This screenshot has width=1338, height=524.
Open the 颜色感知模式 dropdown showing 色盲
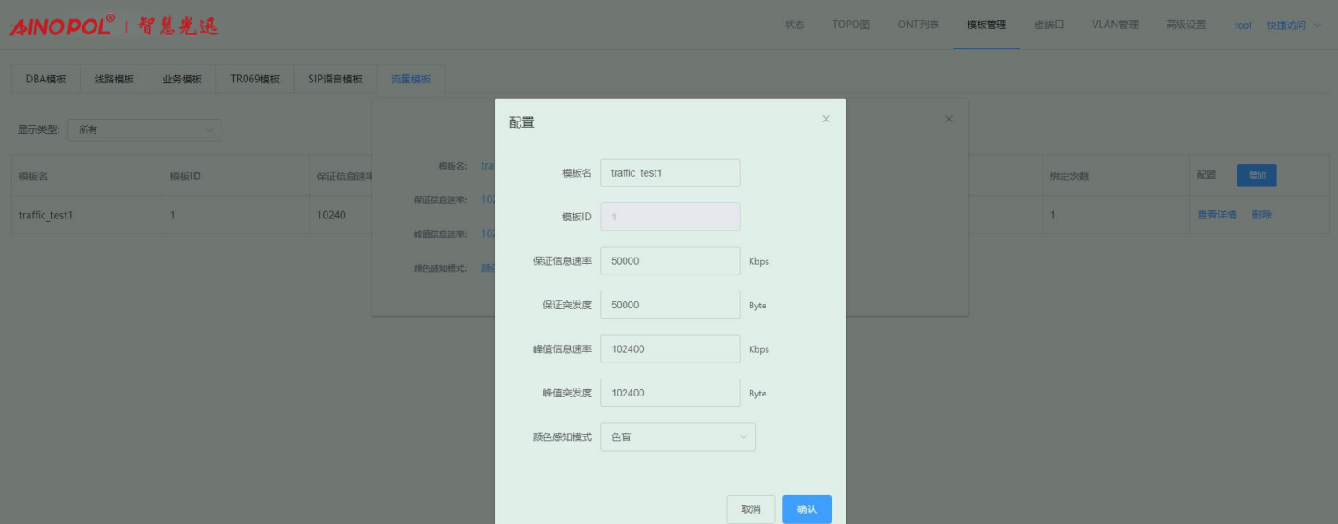pos(677,437)
